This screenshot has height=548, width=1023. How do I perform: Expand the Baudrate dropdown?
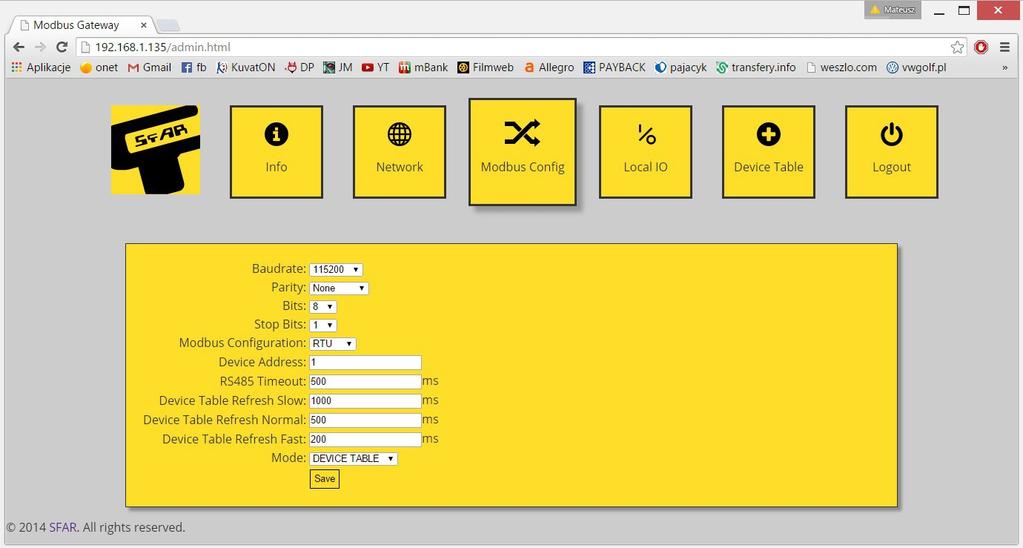coord(336,269)
